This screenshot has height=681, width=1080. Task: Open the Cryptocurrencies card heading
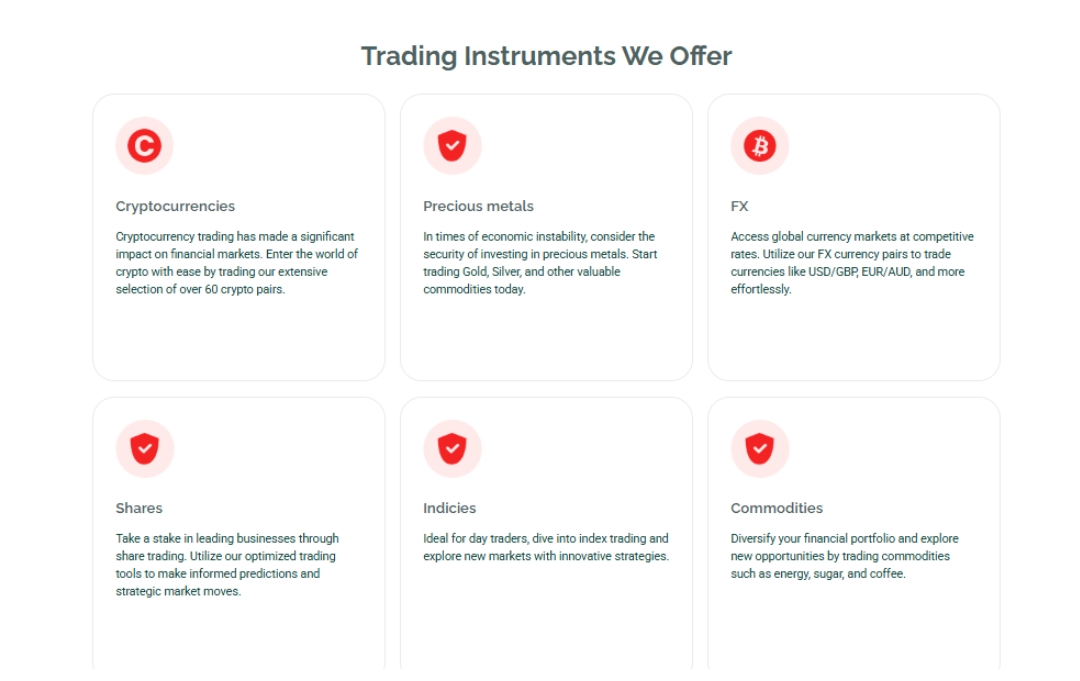click(x=175, y=206)
